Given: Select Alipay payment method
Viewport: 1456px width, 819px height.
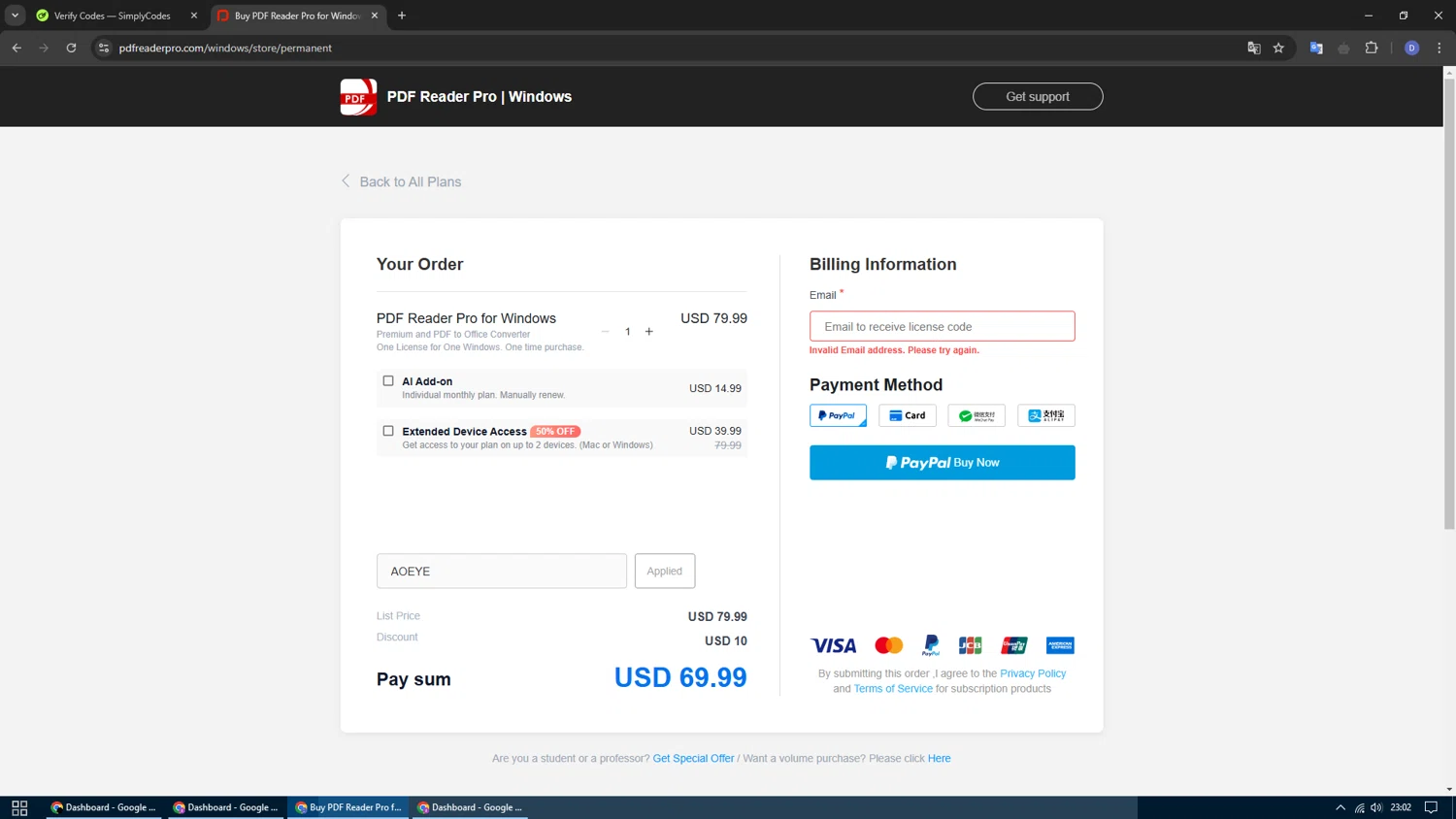Looking at the screenshot, I should [1046, 415].
